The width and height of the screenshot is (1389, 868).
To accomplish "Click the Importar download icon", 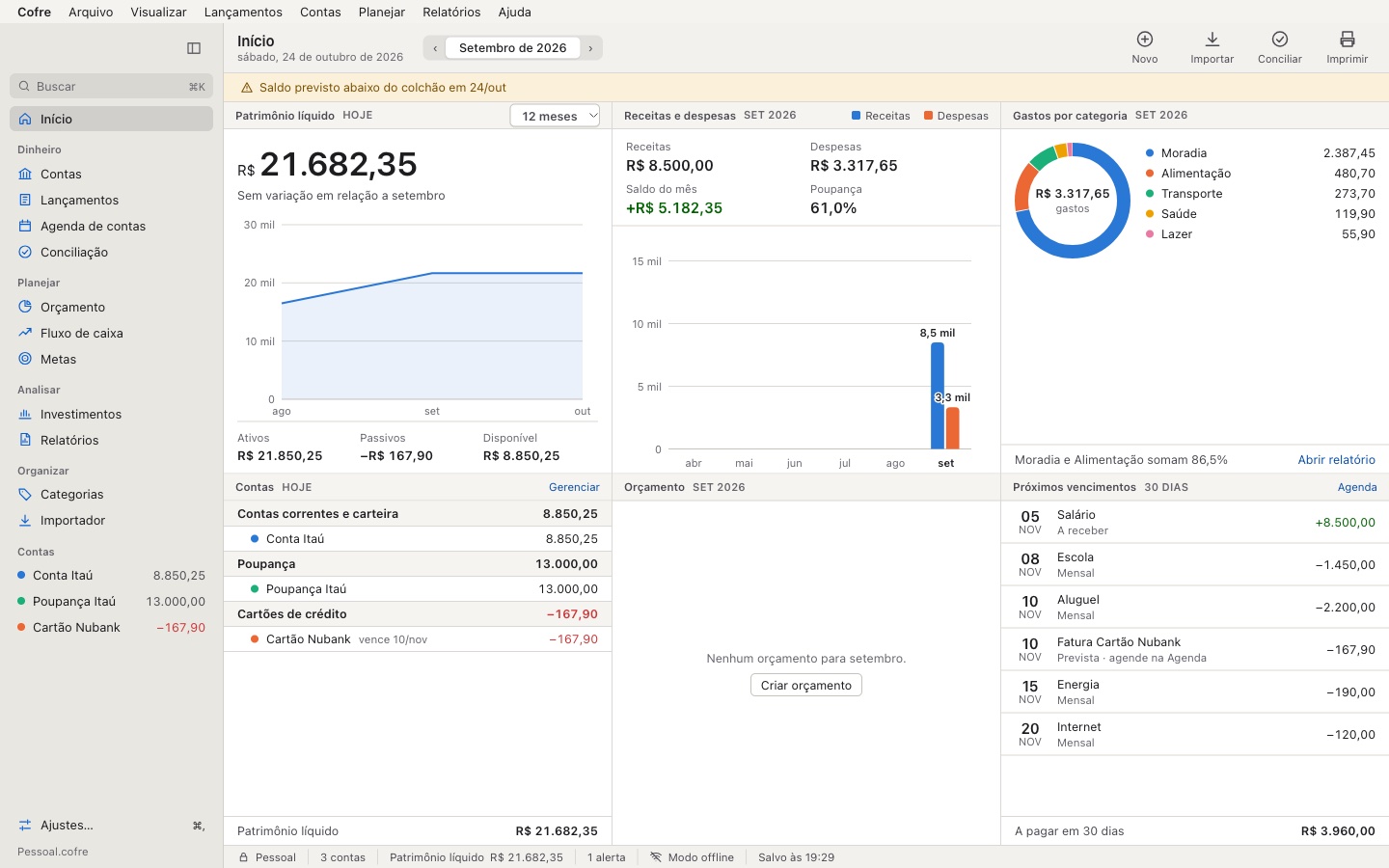I will point(1212,40).
